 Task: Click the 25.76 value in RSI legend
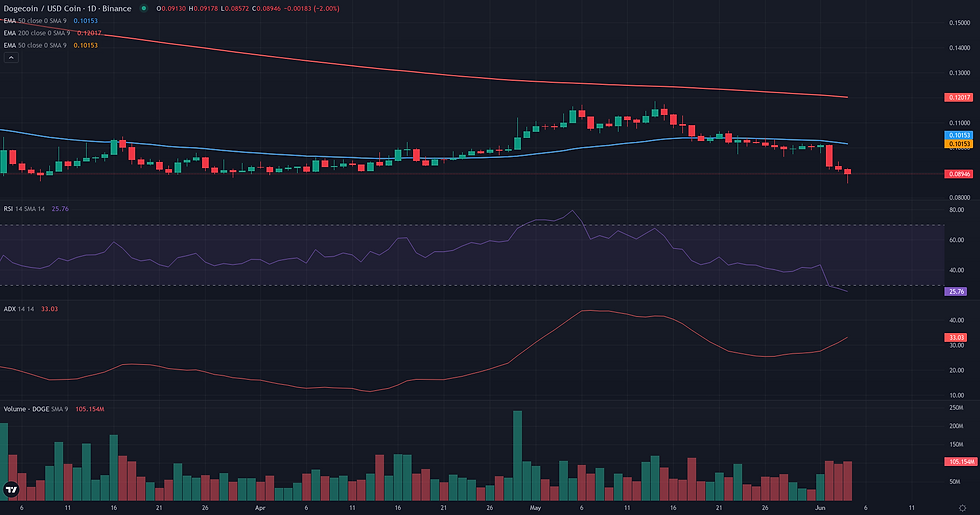tap(60, 209)
